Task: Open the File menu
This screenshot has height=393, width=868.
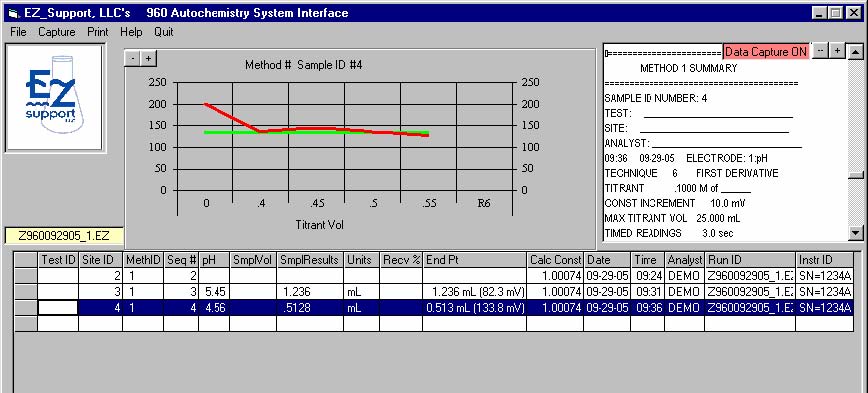Action: pyautogui.click(x=18, y=32)
